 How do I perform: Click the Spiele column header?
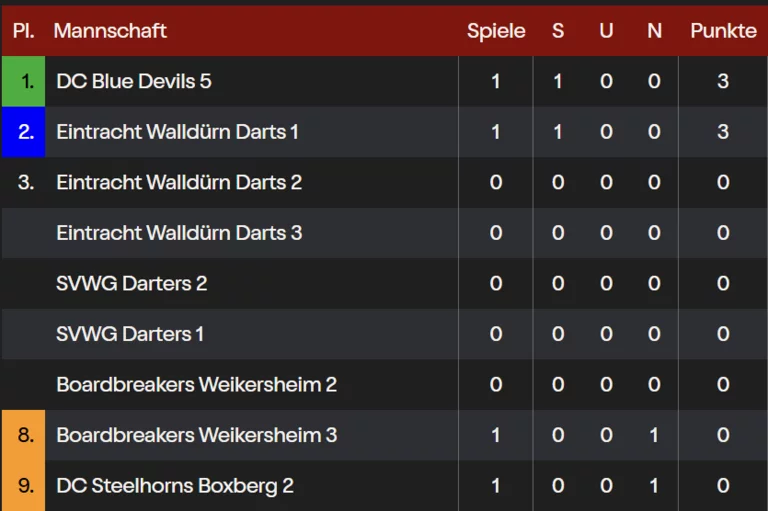496,31
